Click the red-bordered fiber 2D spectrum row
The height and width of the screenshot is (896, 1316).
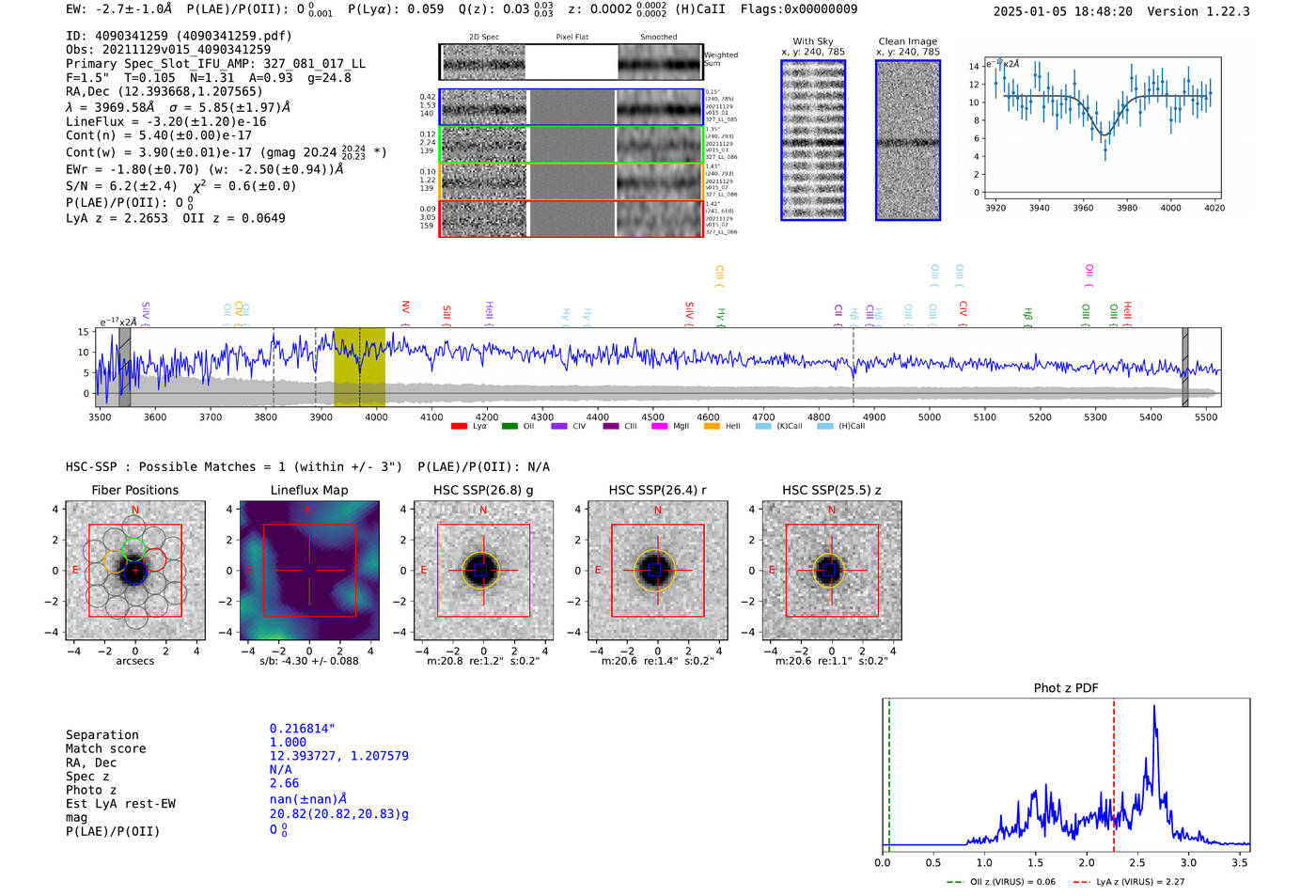click(571, 218)
